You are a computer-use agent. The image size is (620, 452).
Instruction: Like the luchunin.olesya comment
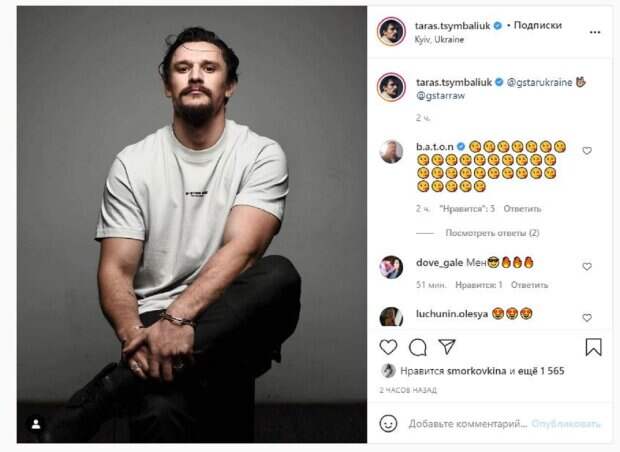587,317
